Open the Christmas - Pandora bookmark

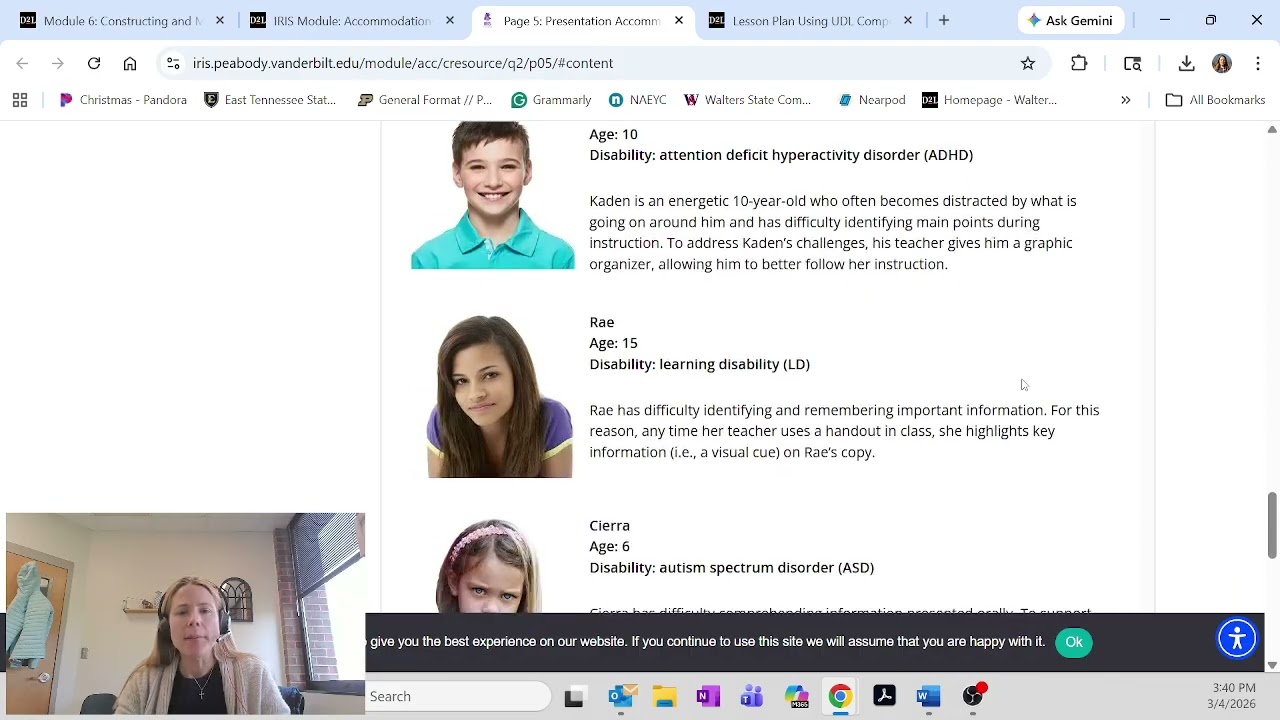(123, 100)
